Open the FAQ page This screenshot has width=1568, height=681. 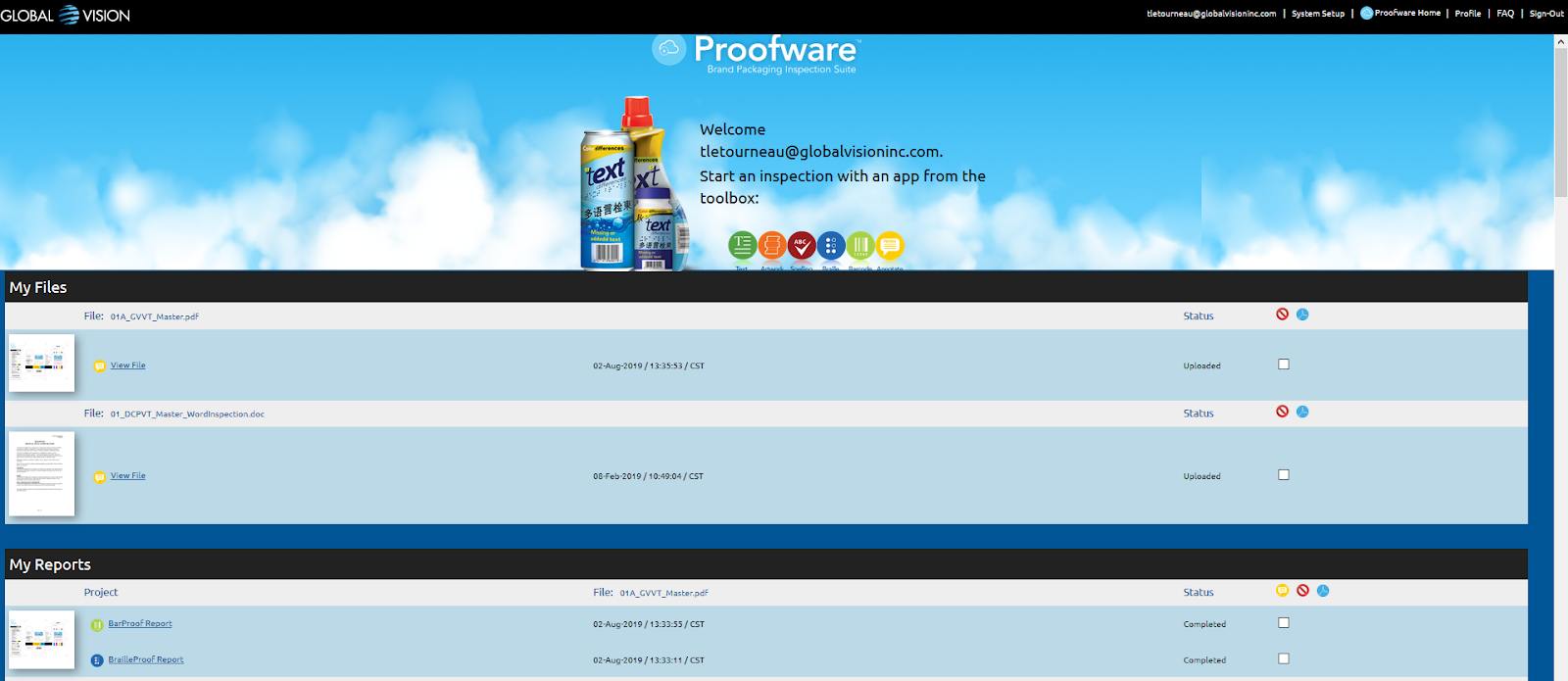click(x=1505, y=14)
